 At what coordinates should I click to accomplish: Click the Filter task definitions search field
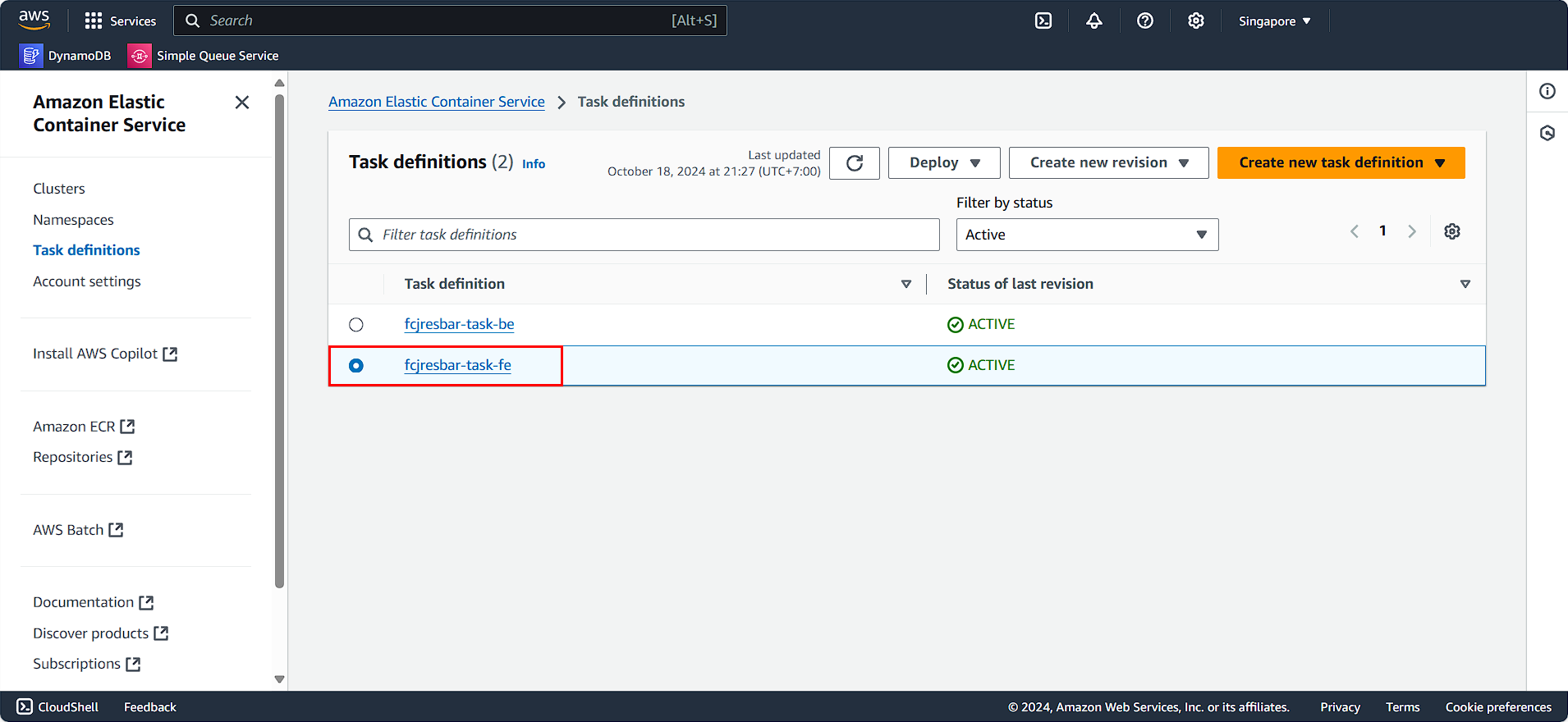(644, 235)
